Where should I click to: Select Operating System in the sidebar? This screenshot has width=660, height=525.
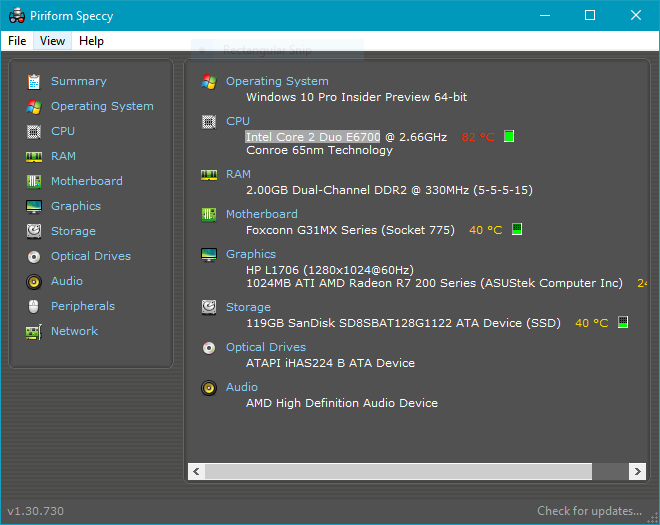pos(102,106)
